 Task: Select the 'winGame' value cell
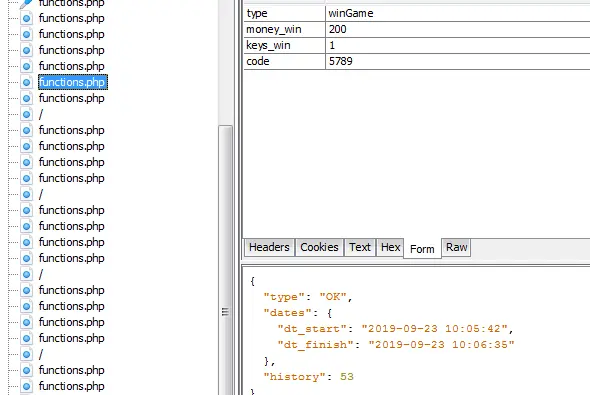(458, 13)
